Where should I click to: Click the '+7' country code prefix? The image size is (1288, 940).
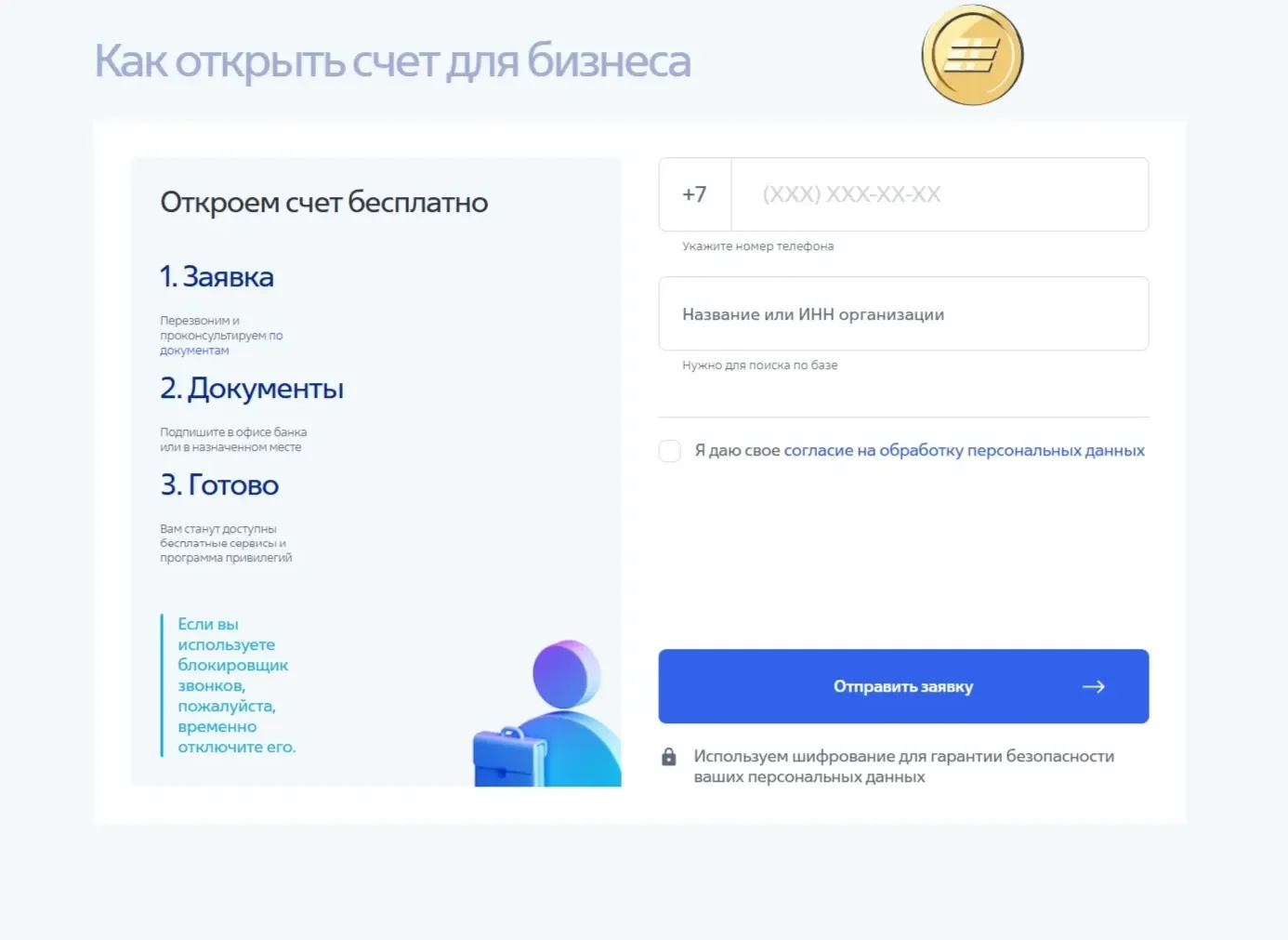click(x=695, y=194)
